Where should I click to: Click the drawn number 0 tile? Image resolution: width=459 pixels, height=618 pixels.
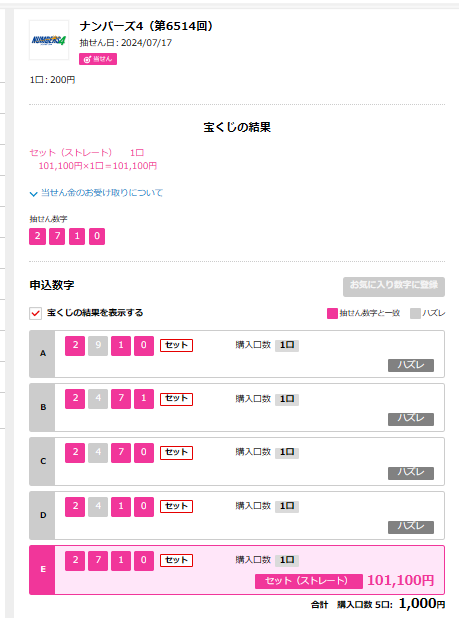[x=97, y=236]
